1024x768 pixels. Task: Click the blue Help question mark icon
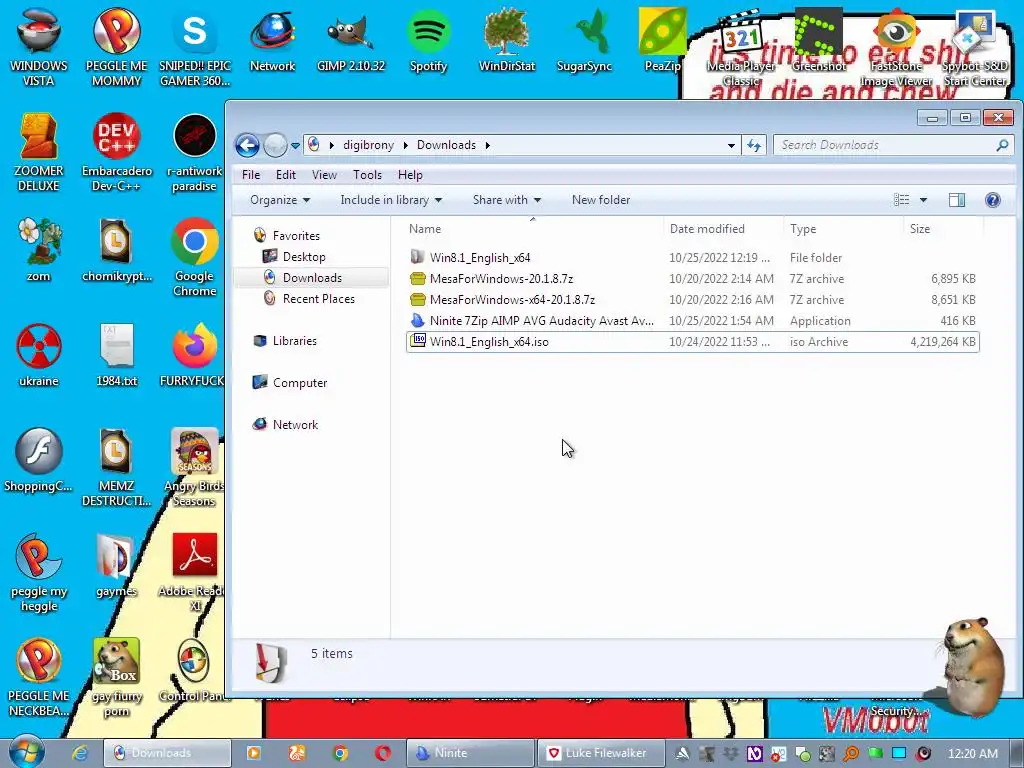(993, 200)
